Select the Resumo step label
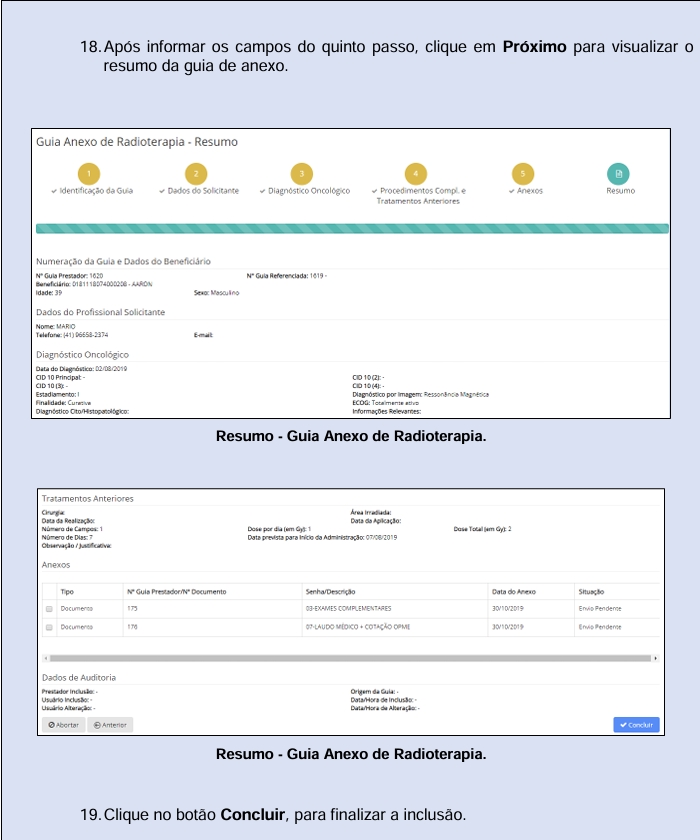Viewport: 700px width, 840px height. [x=621, y=191]
